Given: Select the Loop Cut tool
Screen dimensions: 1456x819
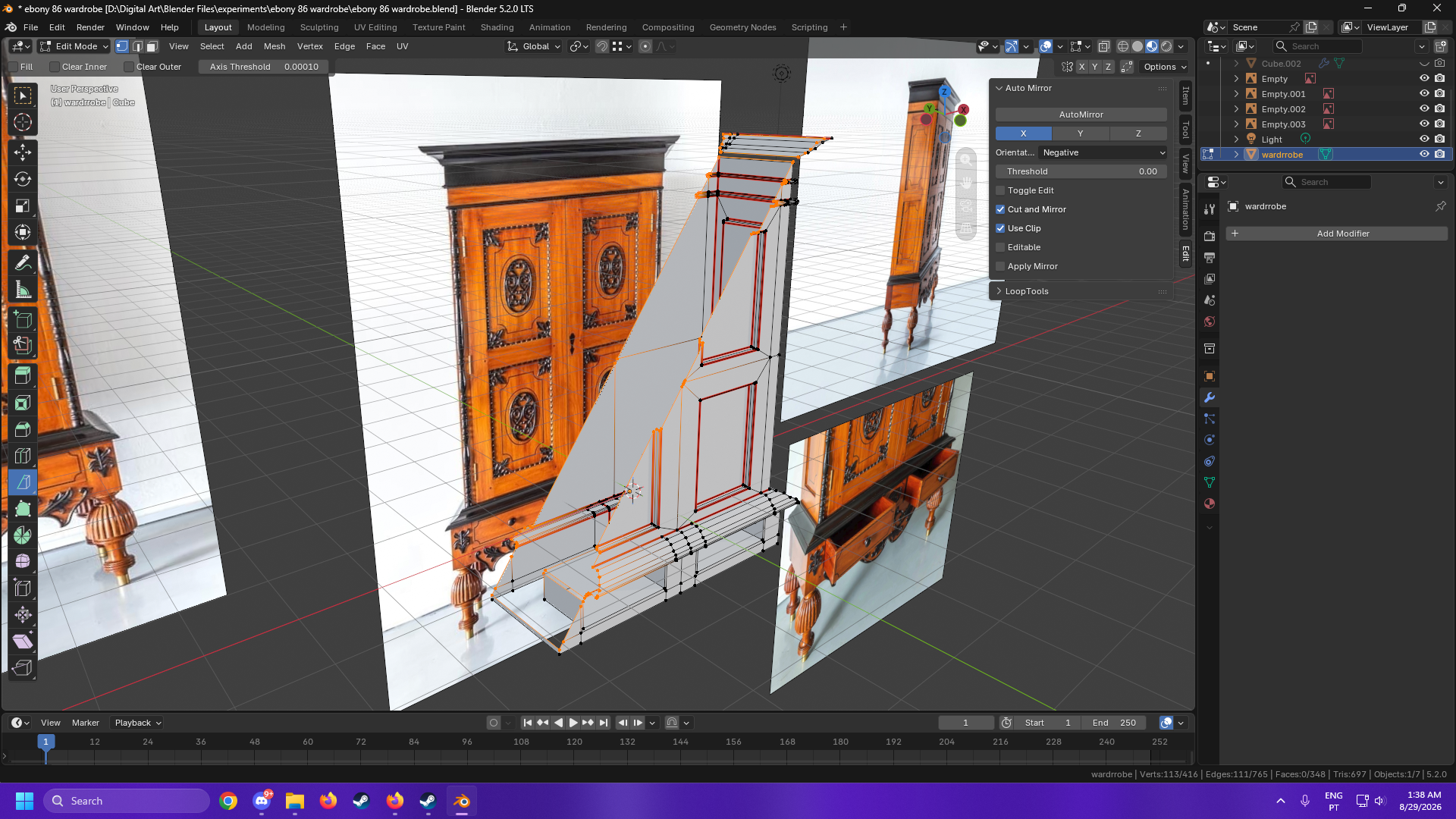Looking at the screenshot, I should (x=23, y=456).
